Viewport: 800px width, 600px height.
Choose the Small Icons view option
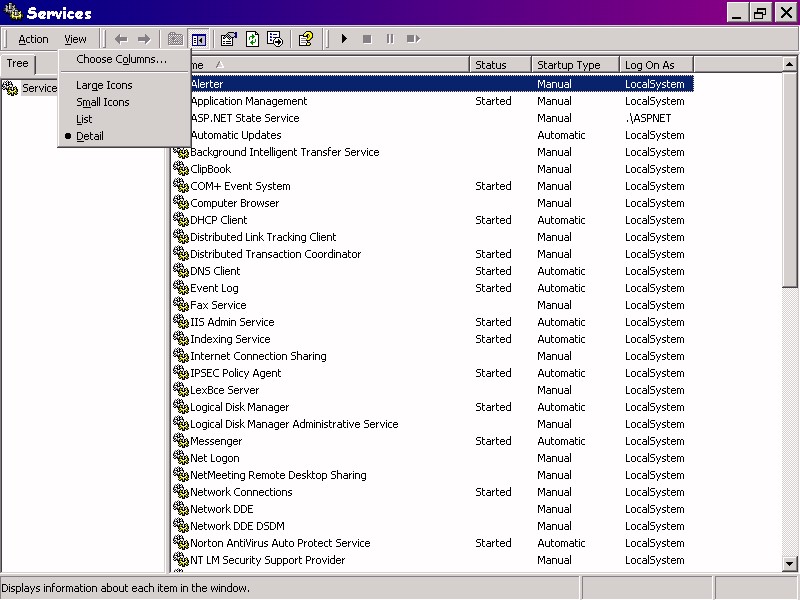point(103,102)
